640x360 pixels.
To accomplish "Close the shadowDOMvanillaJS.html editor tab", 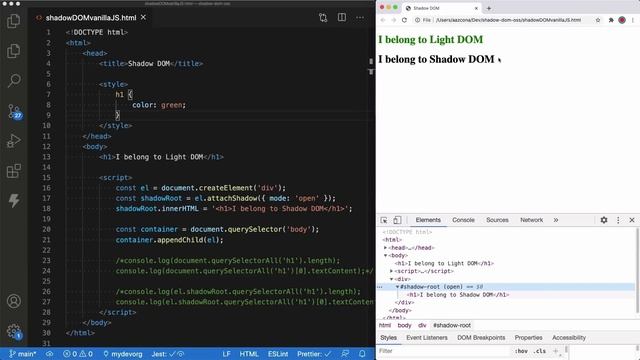I will [x=143, y=18].
